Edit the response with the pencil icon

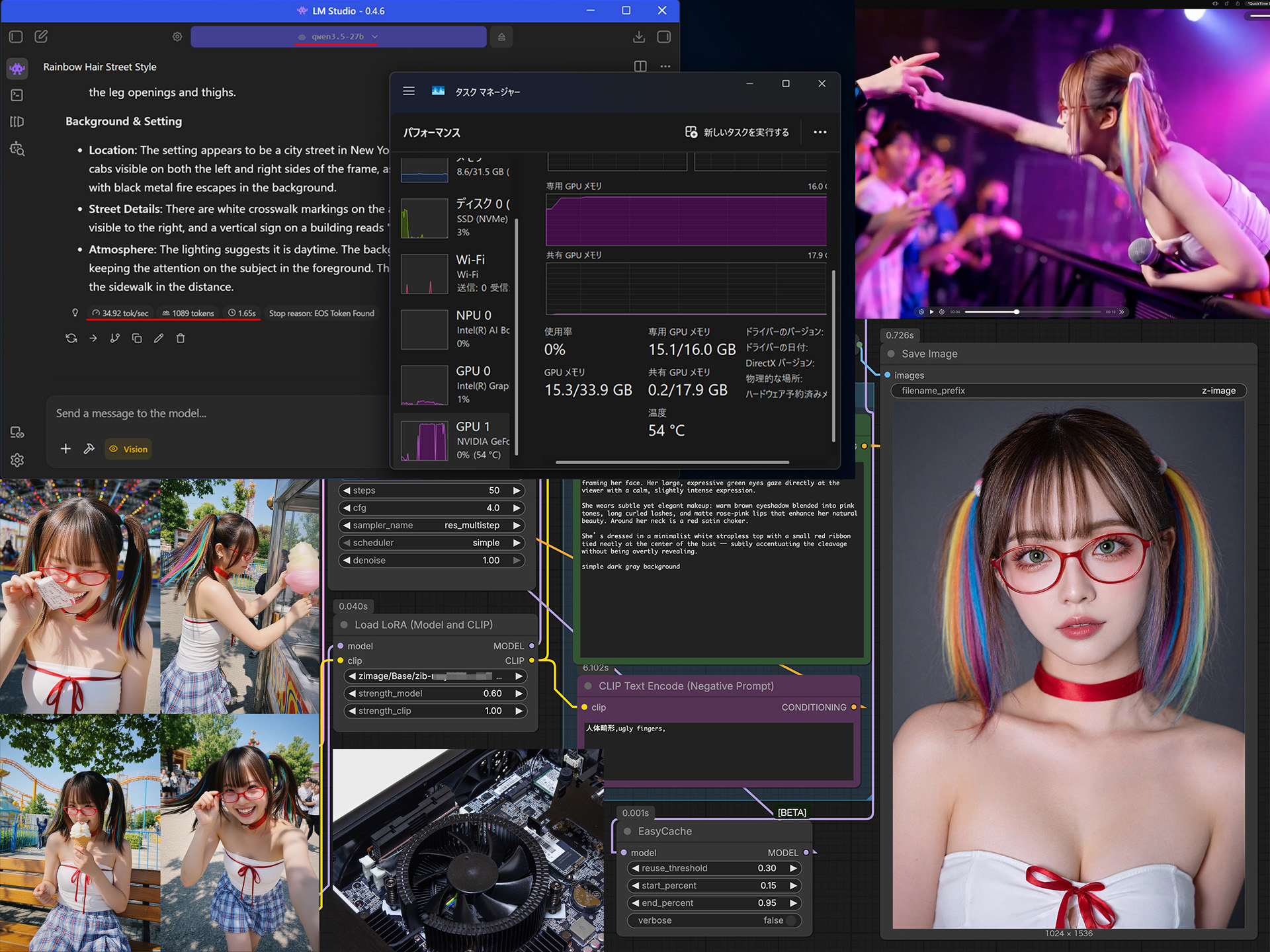(x=158, y=338)
